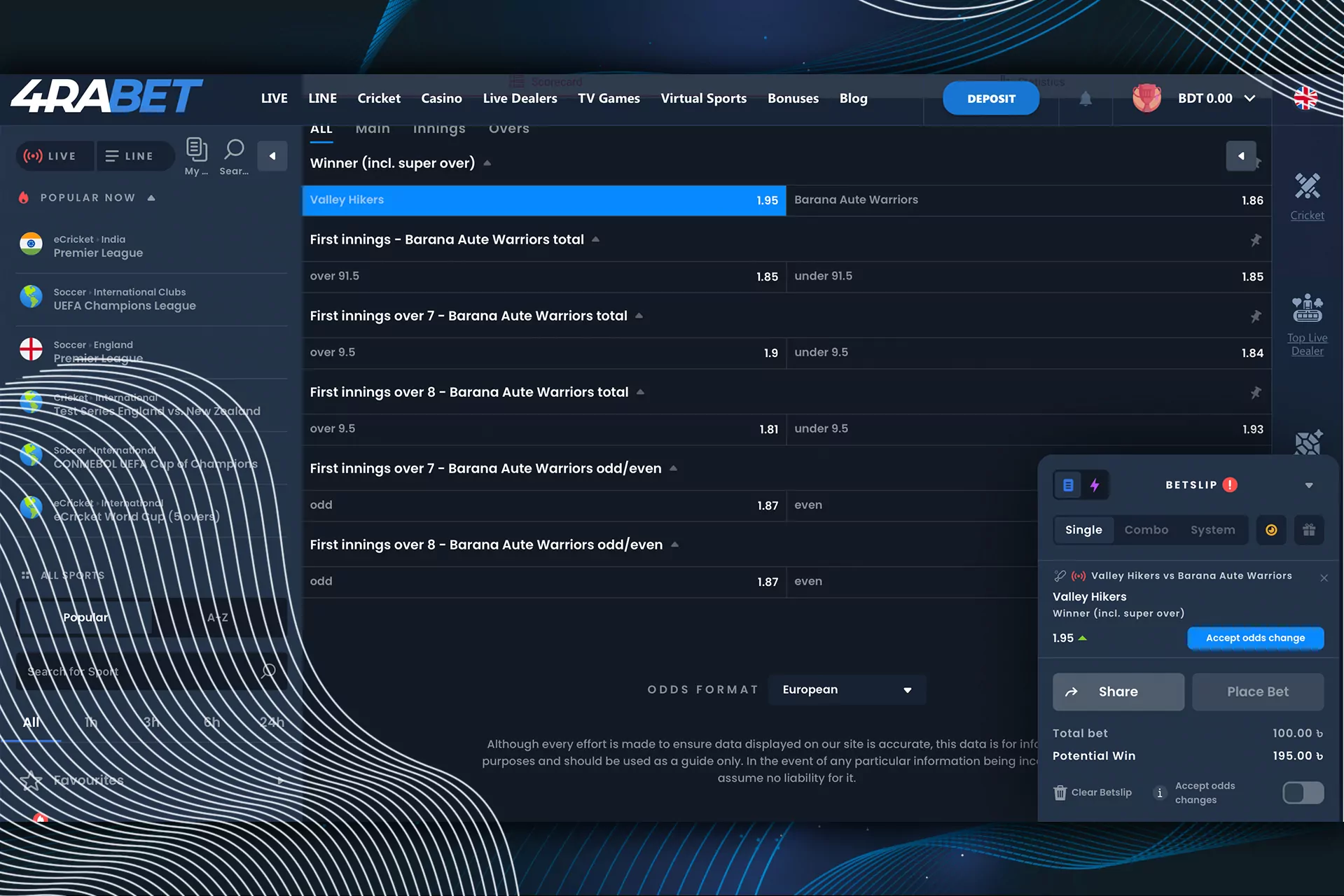
Task: Click Accept odds change button
Action: [1255, 638]
